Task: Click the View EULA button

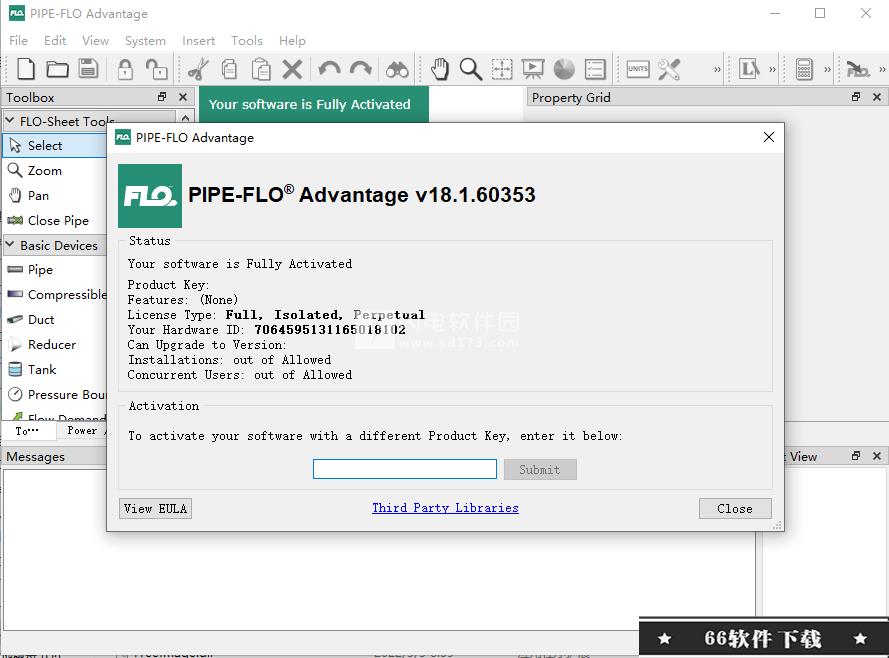Action: (x=155, y=508)
